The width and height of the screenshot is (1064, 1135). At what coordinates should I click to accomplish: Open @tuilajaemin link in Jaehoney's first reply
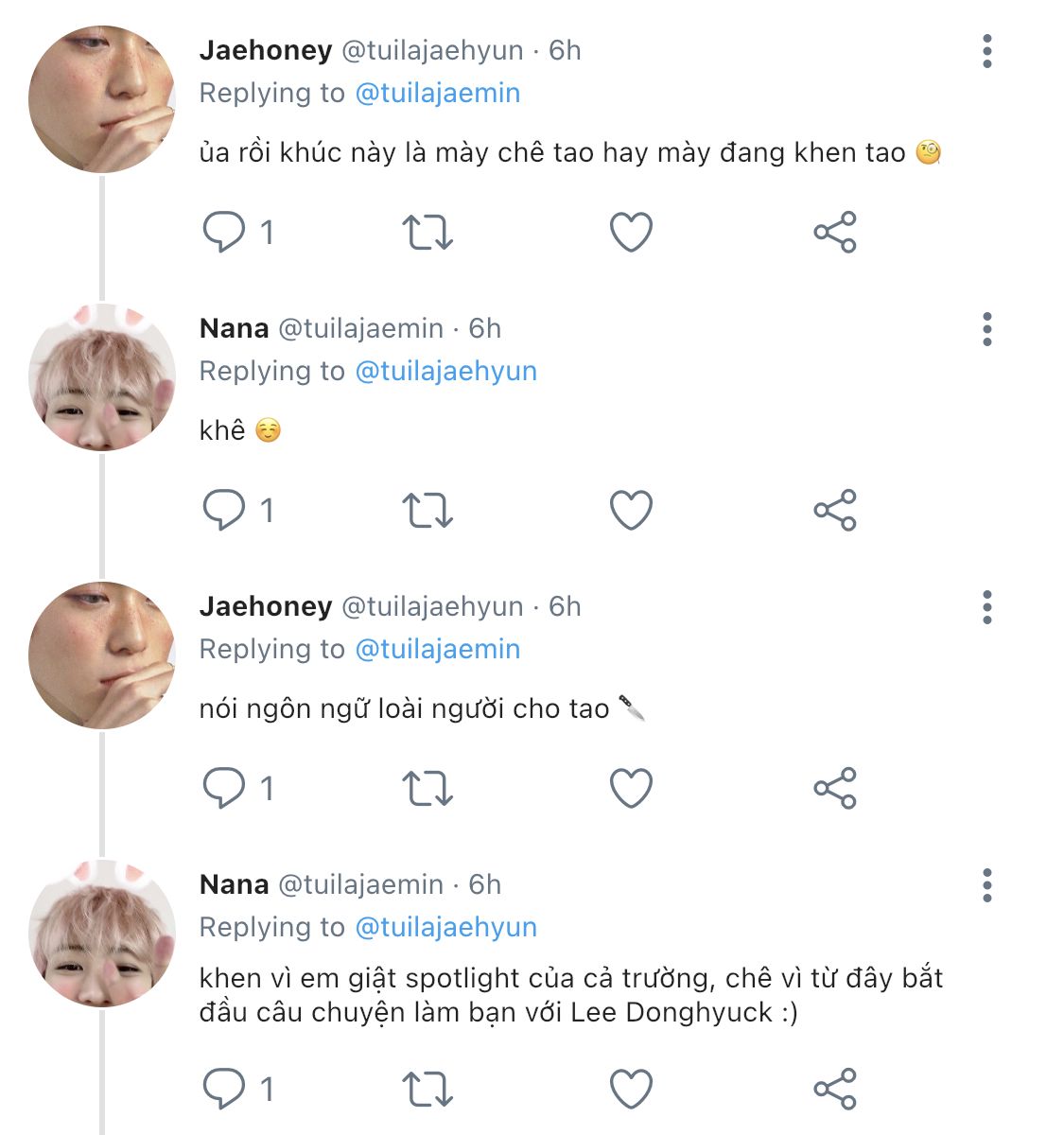437,93
